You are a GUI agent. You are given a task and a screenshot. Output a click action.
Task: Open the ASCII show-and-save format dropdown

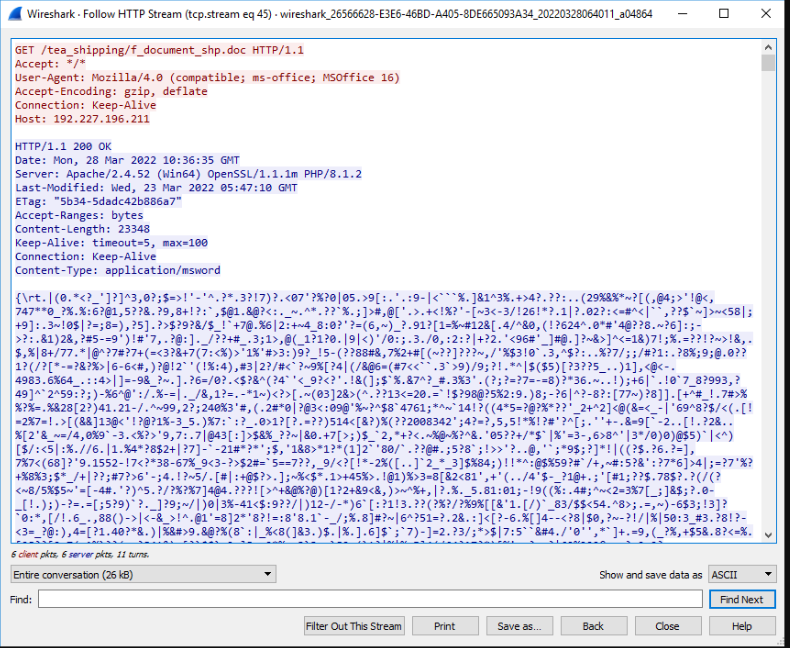pos(742,574)
